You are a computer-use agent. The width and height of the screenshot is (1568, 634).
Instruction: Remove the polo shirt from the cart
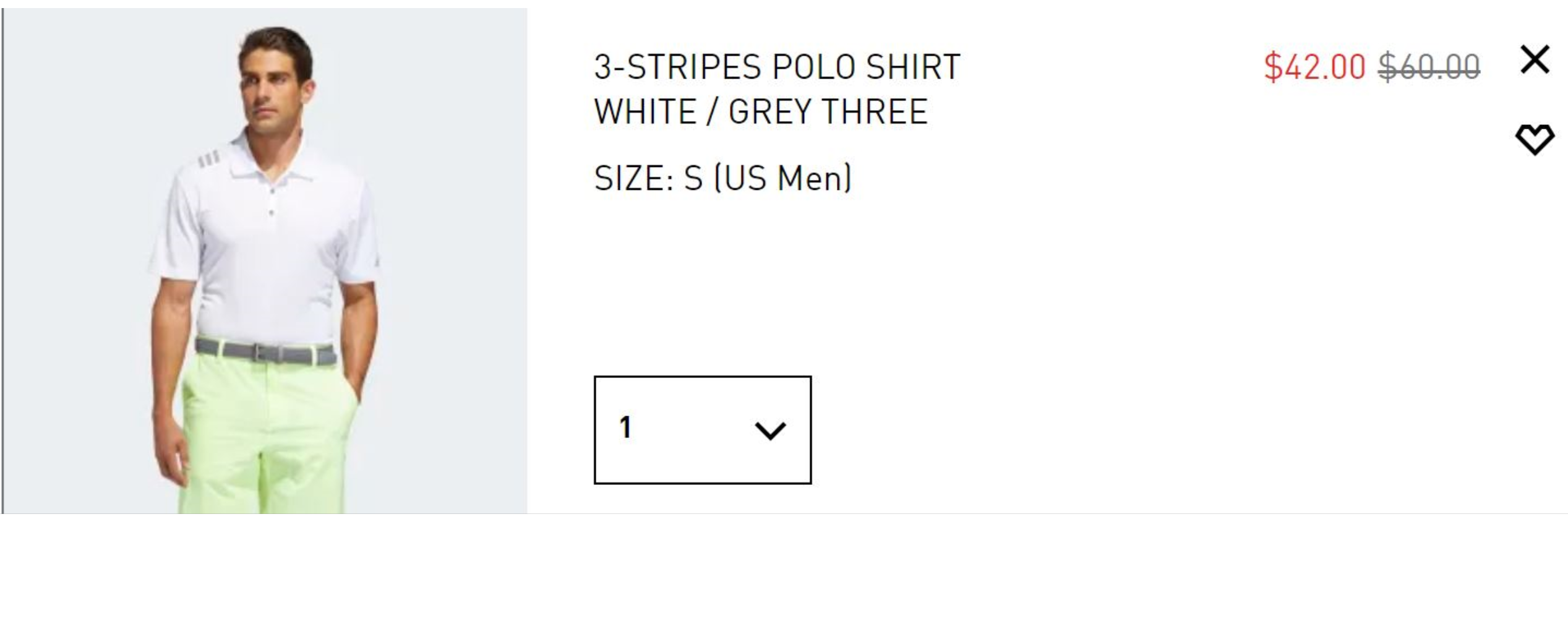point(1535,60)
